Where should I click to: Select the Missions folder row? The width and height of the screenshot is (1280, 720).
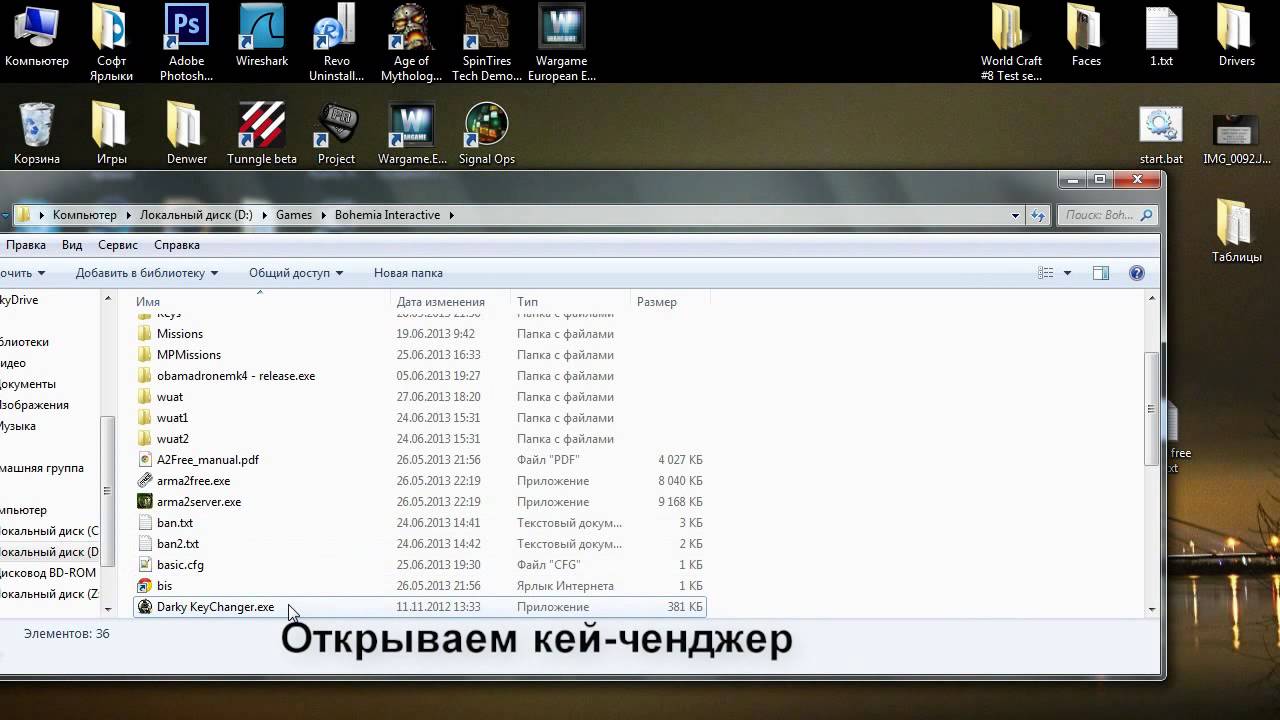coord(420,334)
